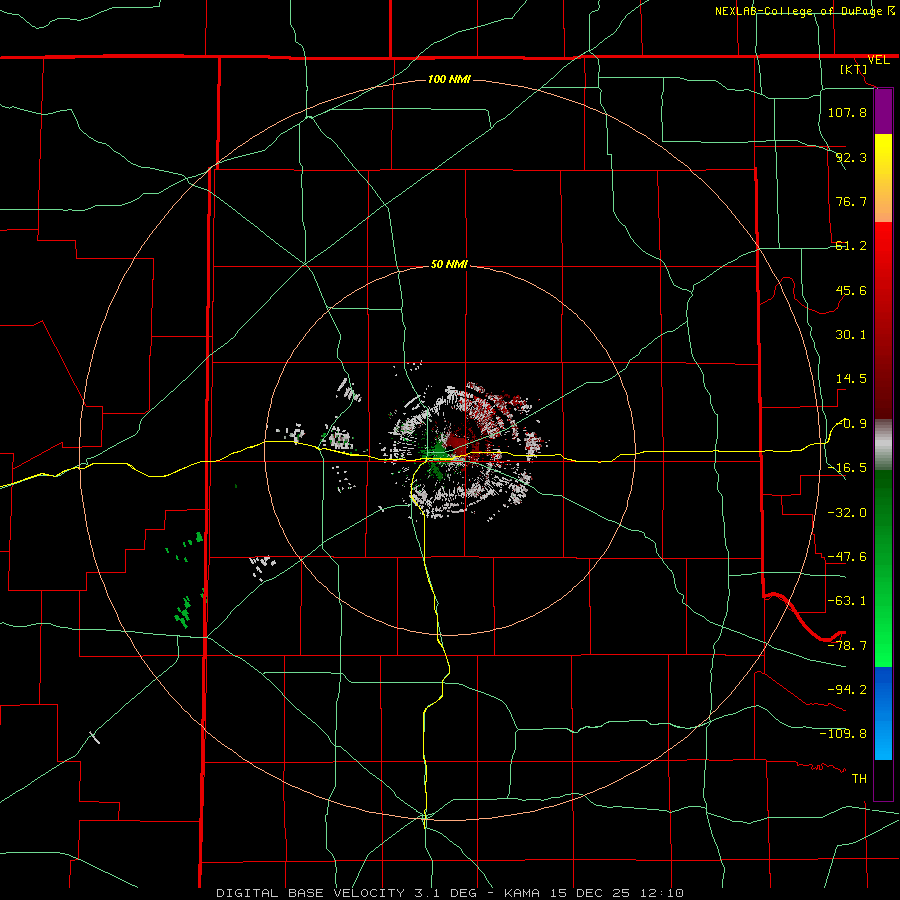Screen dimensions: 900x900
Task: Click the Digital Base Velocity product caption
Action: pyautogui.click(x=449, y=893)
